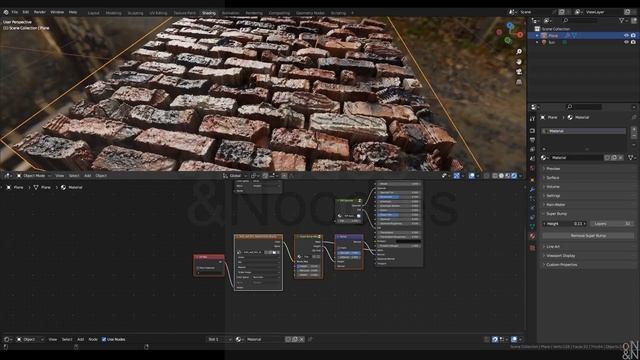640x360 pixels.
Task: Open the Object Constraints tab icon
Action: pyautogui.click(x=532, y=218)
